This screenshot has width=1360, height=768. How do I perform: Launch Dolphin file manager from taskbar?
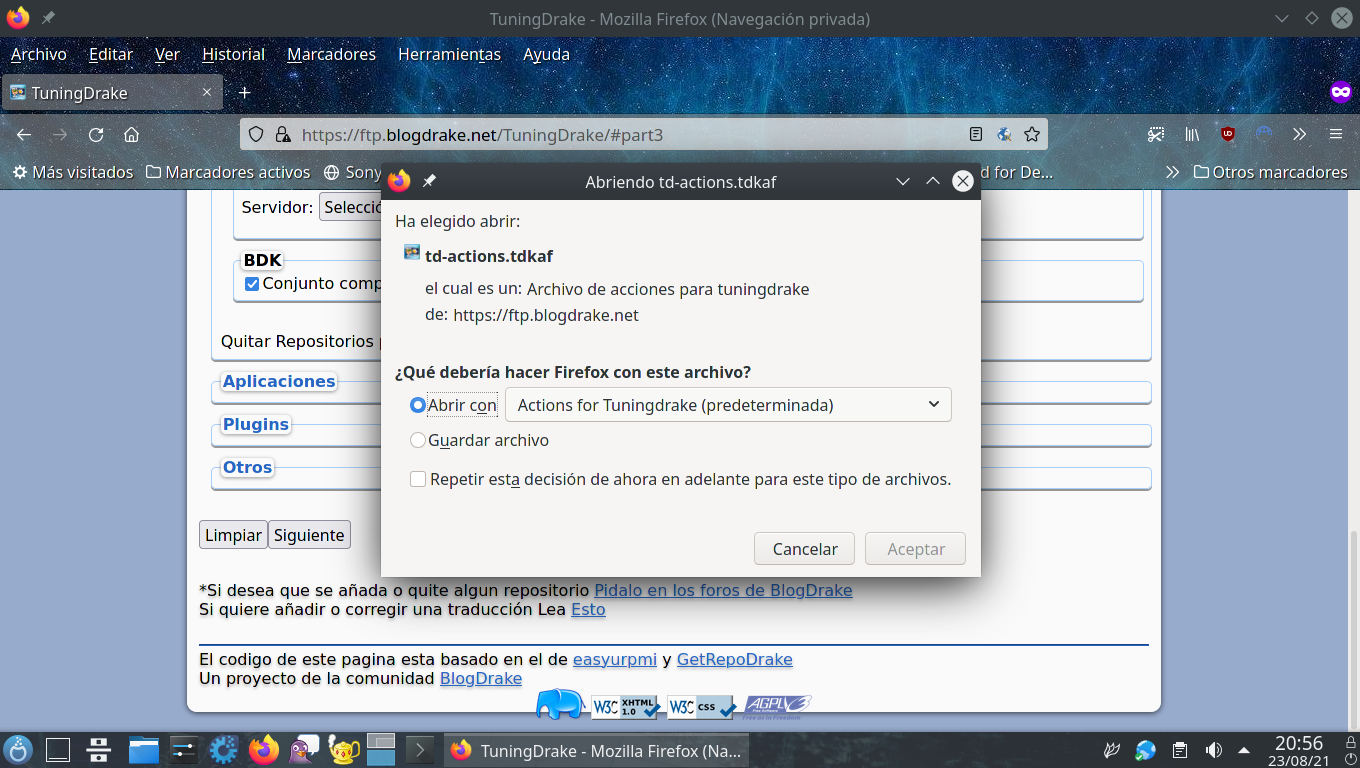tap(143, 749)
